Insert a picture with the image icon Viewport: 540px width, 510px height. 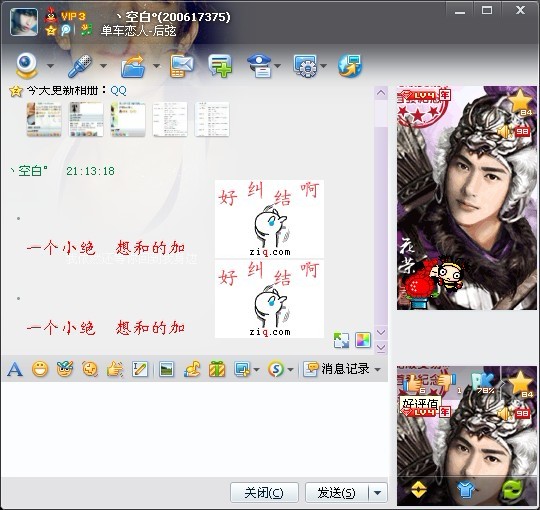pos(167,370)
